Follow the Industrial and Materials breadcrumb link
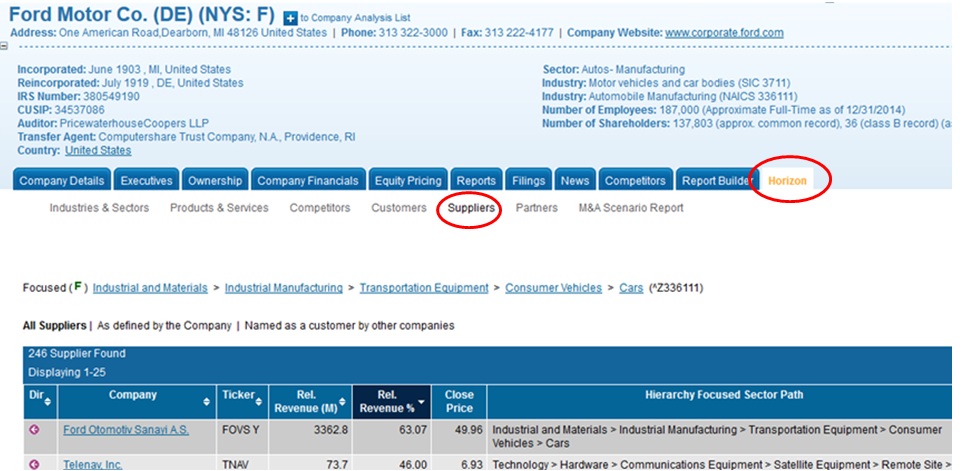967x471 pixels. pyautogui.click(x=150, y=288)
